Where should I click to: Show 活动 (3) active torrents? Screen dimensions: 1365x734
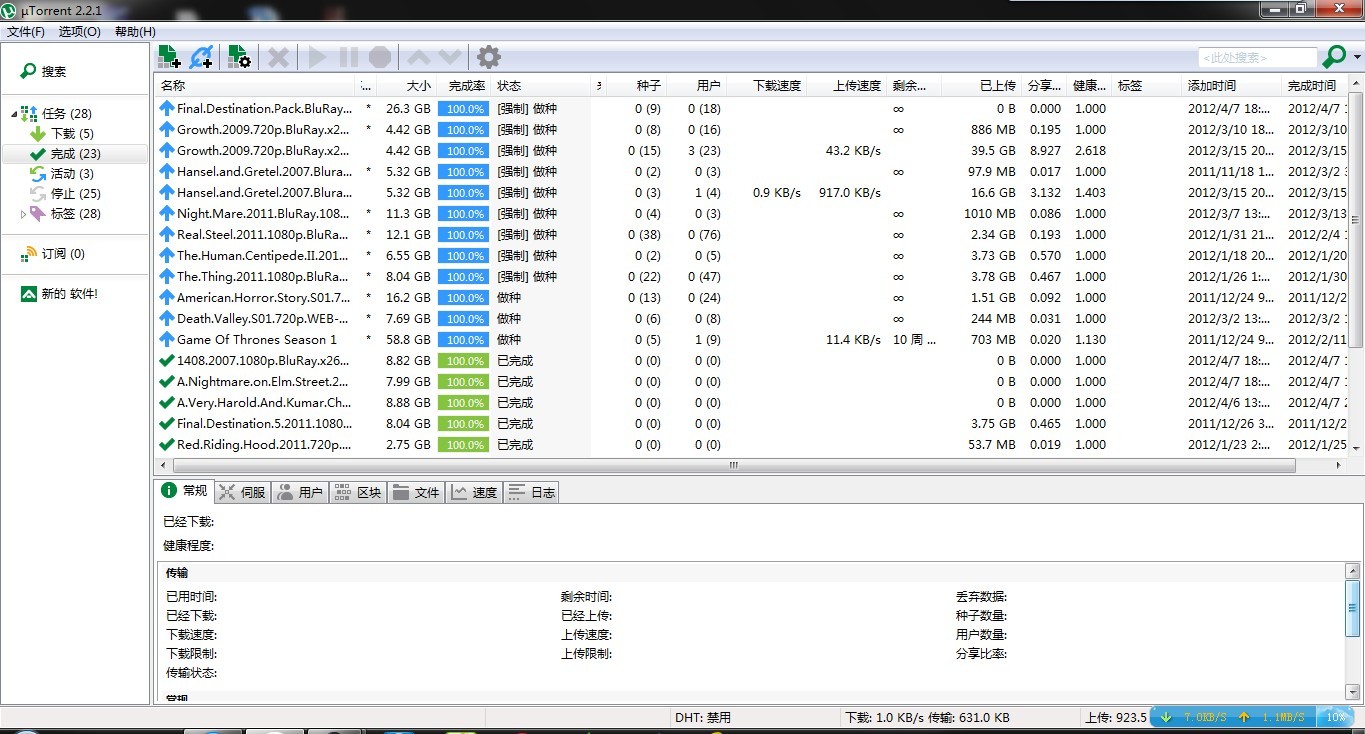(72, 174)
